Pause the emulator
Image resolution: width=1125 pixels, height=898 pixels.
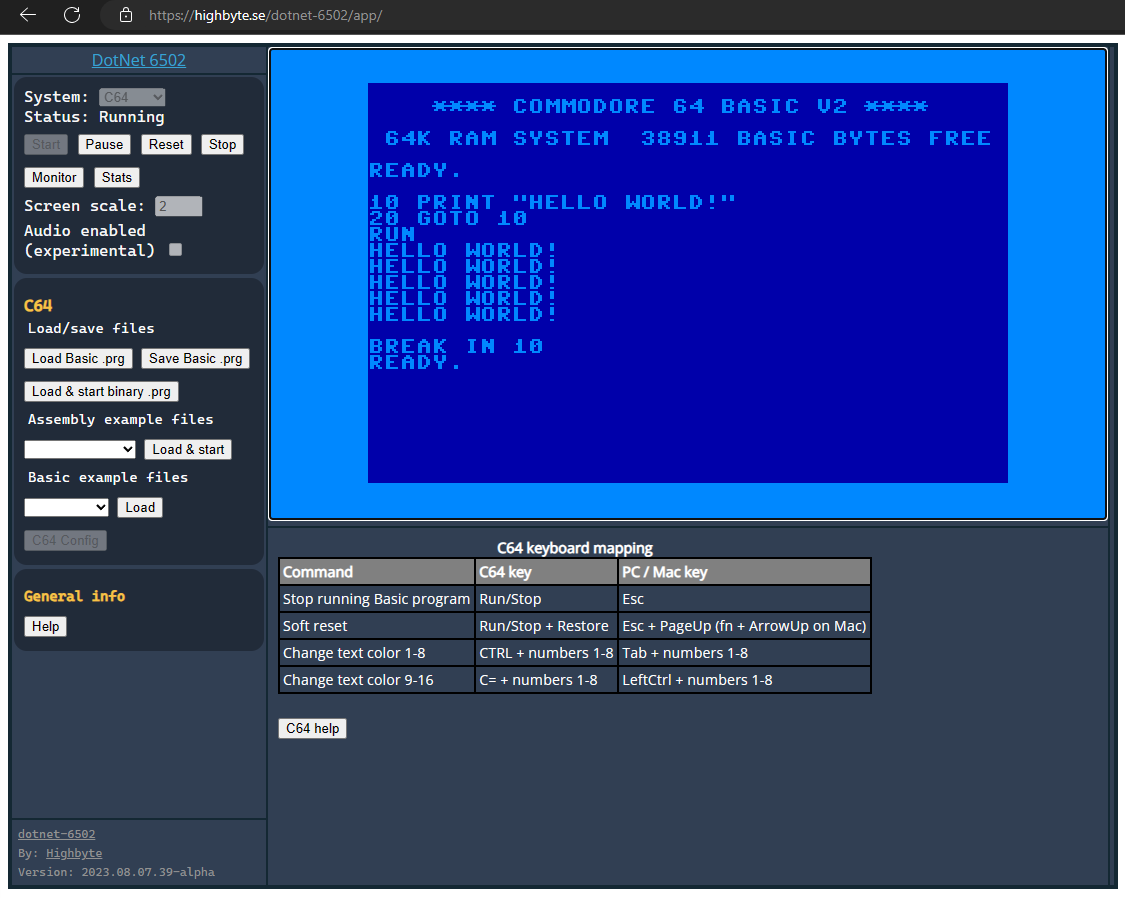tap(104, 144)
